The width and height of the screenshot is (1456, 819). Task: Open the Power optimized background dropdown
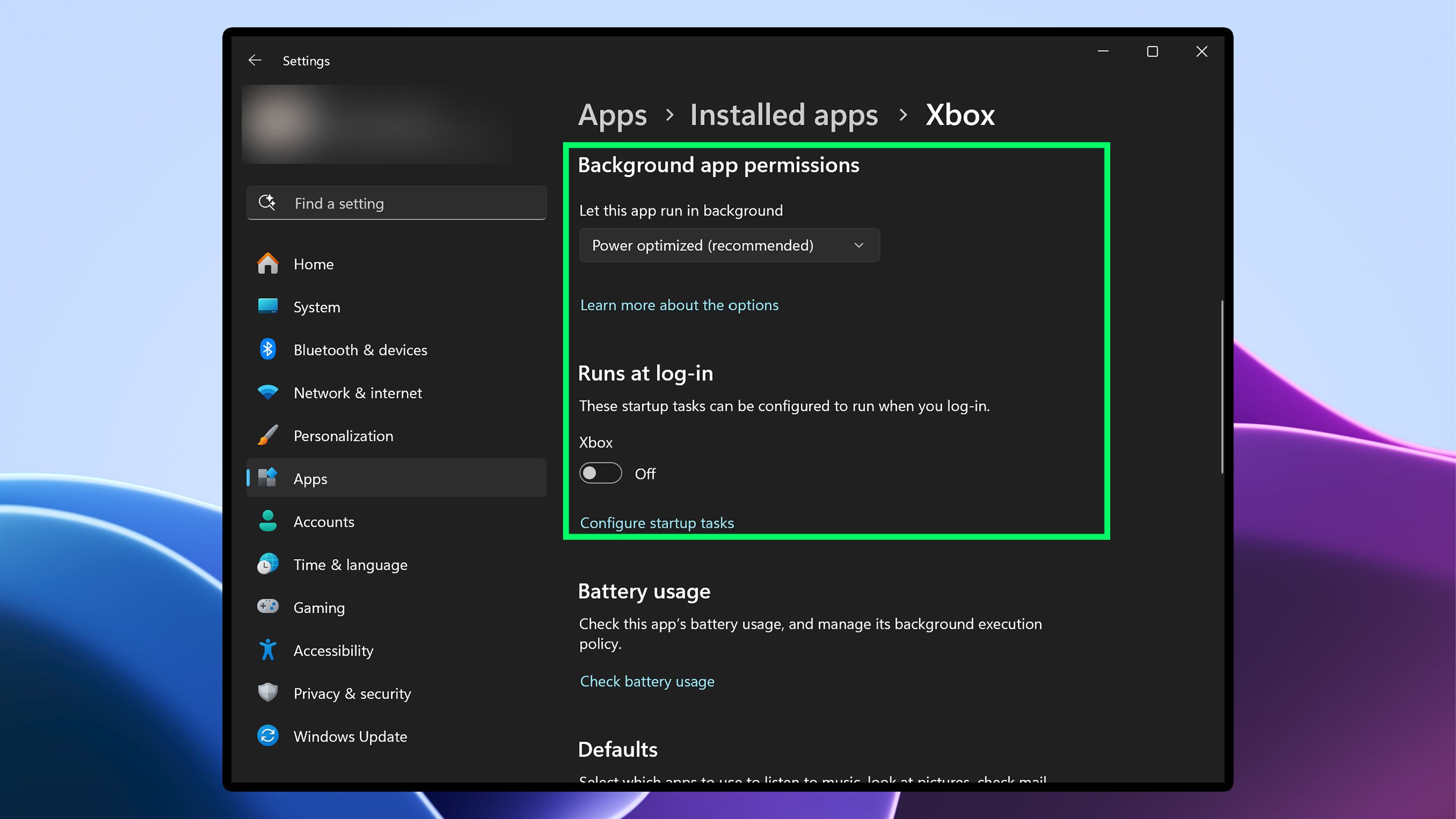pos(729,246)
